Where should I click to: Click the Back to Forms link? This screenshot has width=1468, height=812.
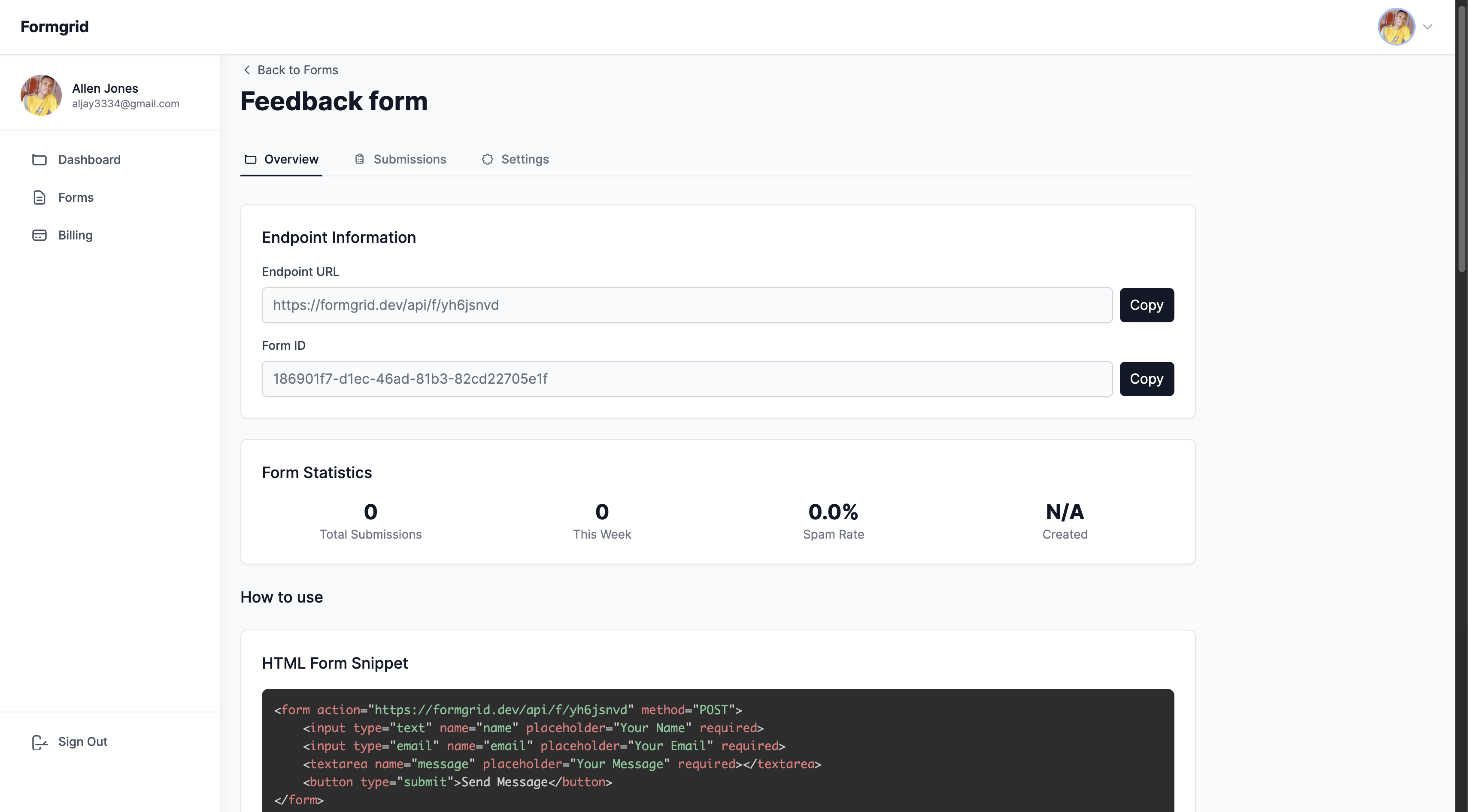click(297, 70)
